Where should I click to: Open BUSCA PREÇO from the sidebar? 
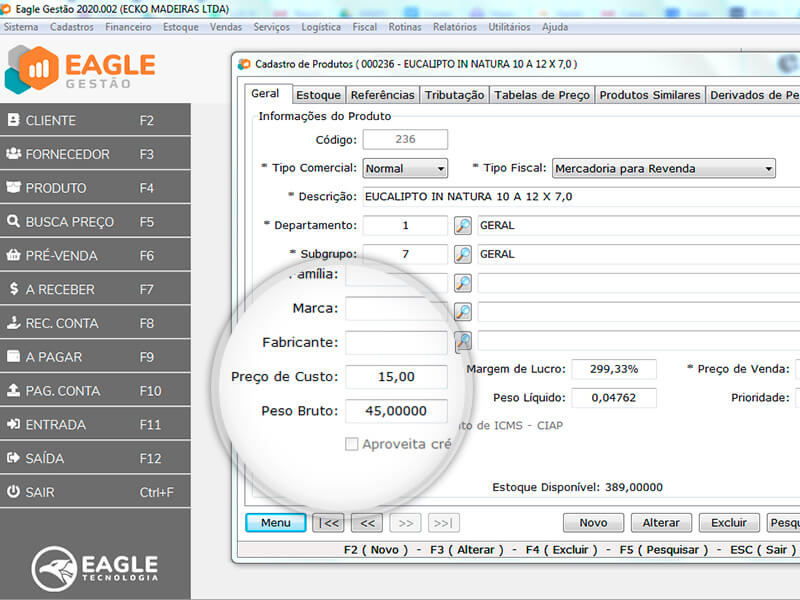(95, 221)
